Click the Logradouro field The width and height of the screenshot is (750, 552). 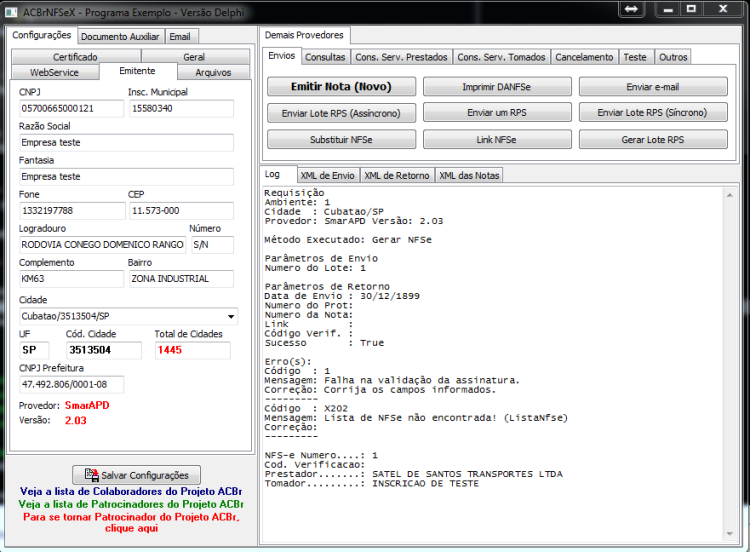pos(102,245)
